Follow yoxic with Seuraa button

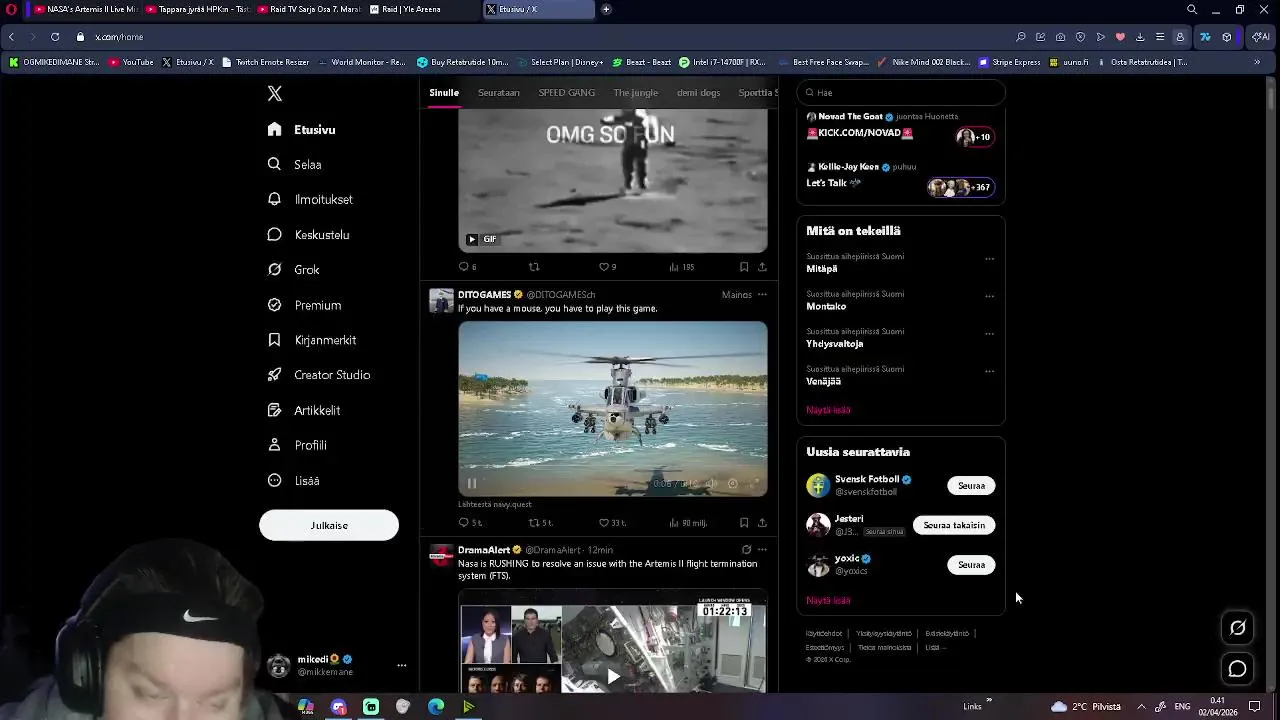[x=971, y=565]
